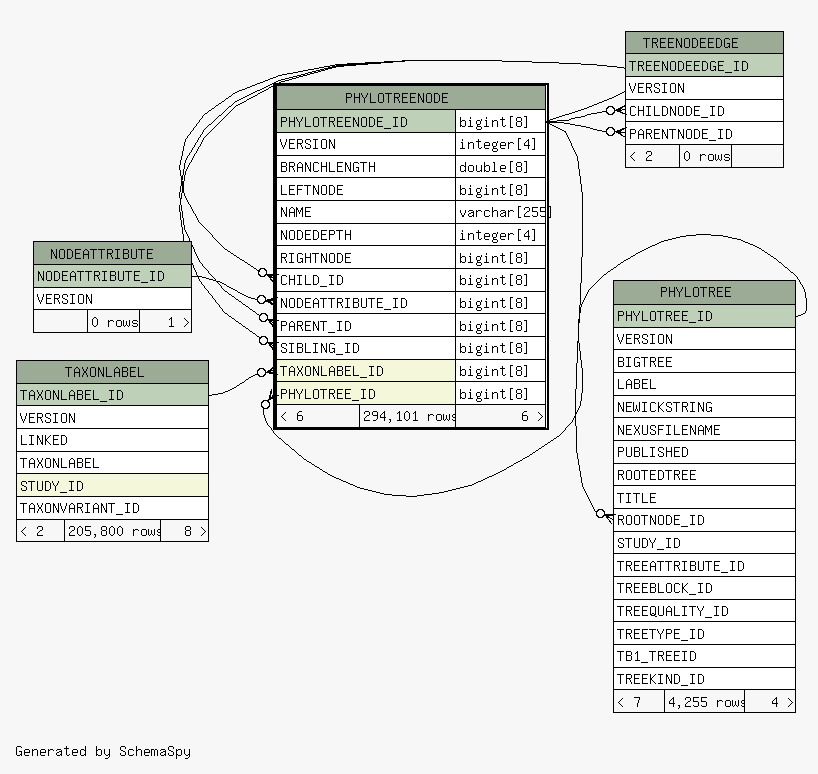Click the ROOTNODE_ID column
The height and width of the screenshot is (774, 818).
coord(704,520)
